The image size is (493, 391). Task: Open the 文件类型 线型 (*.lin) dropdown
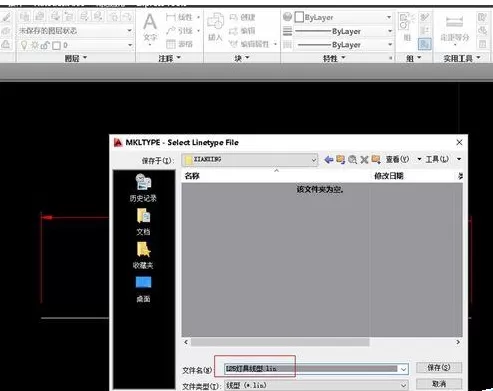click(x=316, y=385)
